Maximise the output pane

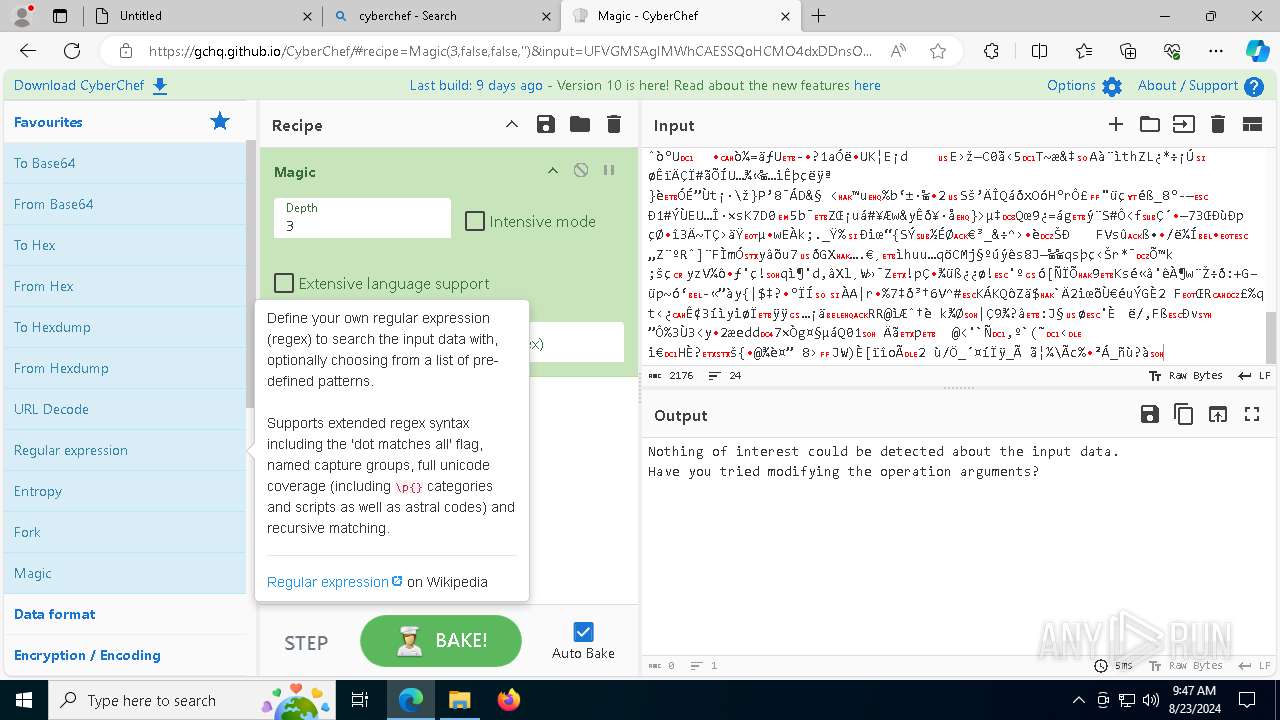1252,414
